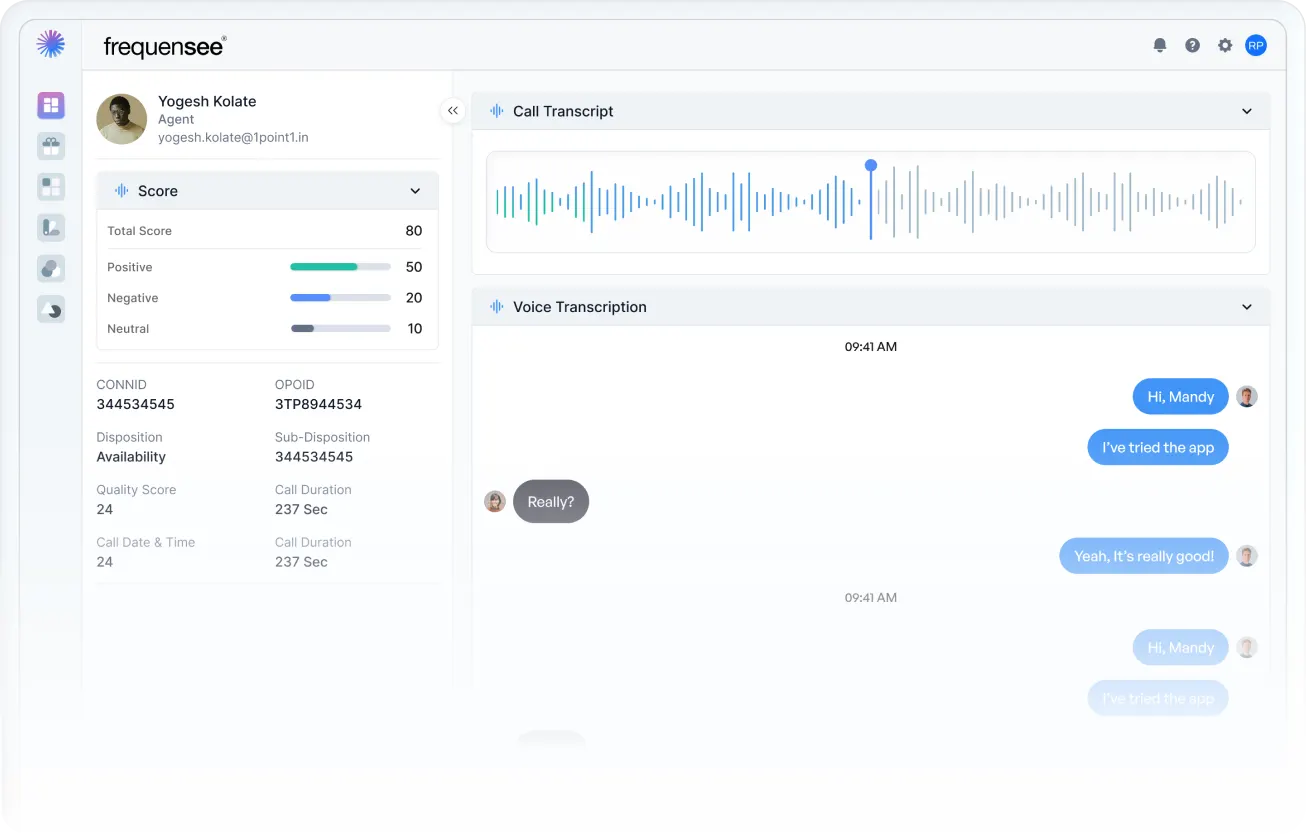Click the agent name Yogesh Kolate
The width and height of the screenshot is (1306, 835).
pos(207,101)
